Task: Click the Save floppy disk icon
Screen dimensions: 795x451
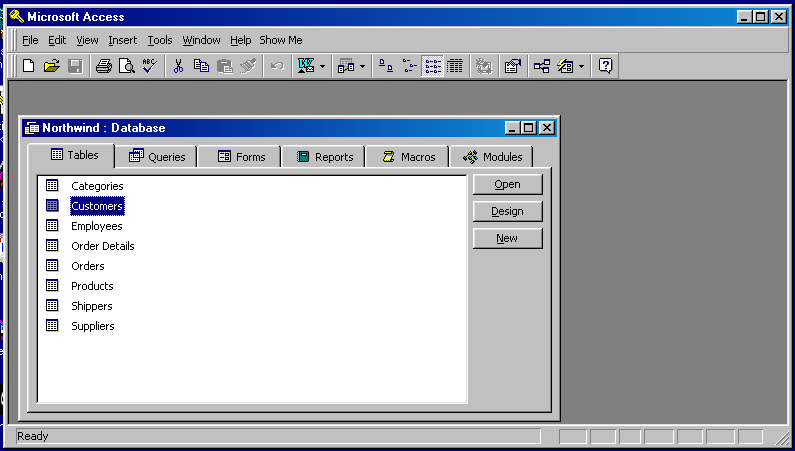Action: pos(75,66)
